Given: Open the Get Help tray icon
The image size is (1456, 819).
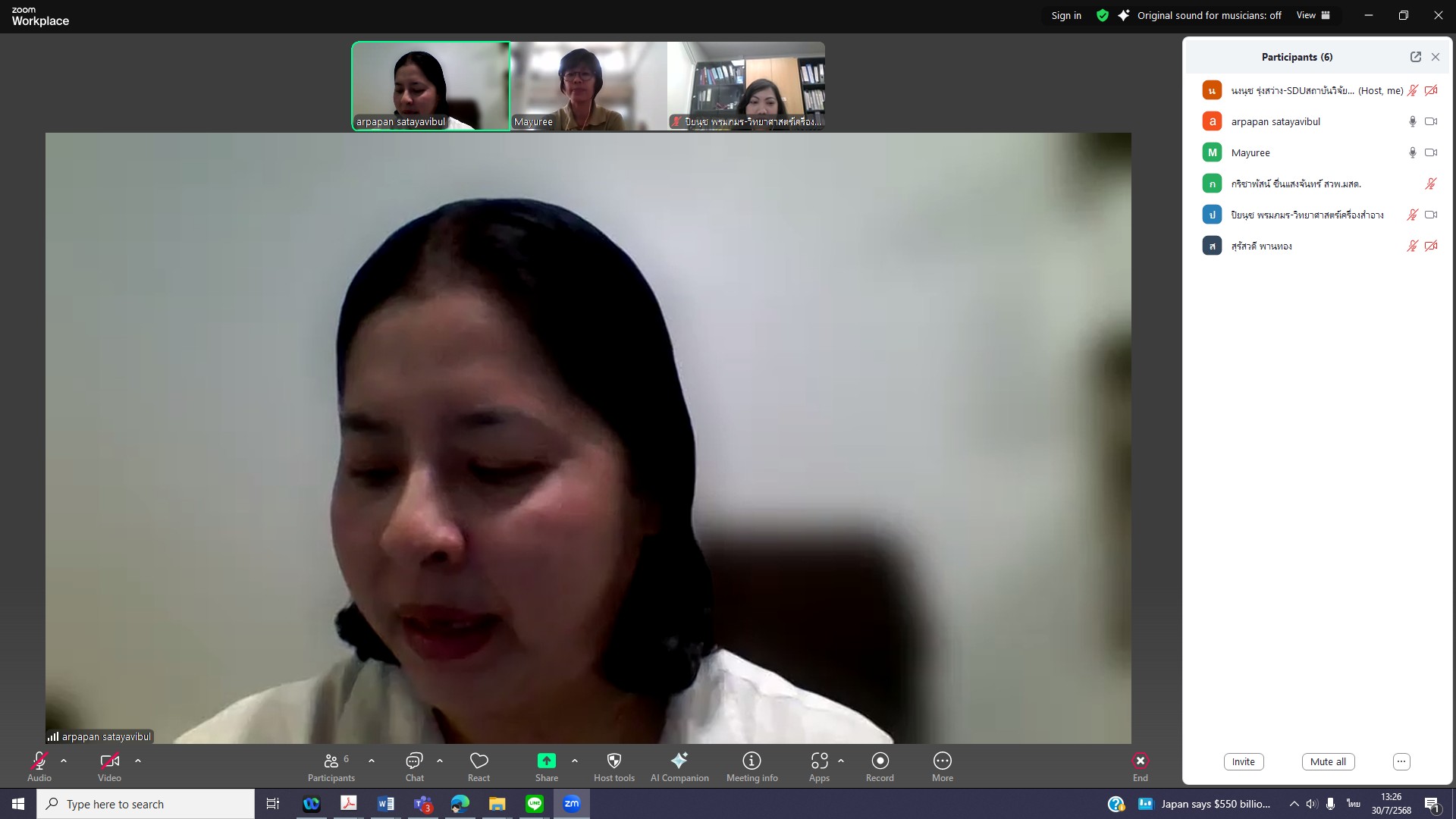Looking at the screenshot, I should pos(1116,804).
